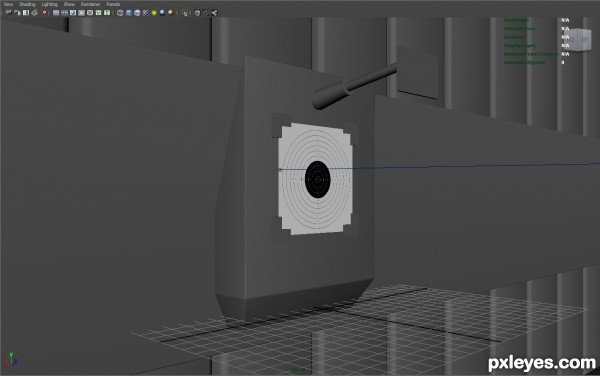Toggle the Safe Action icon
600x376 pixels.
tap(98, 13)
